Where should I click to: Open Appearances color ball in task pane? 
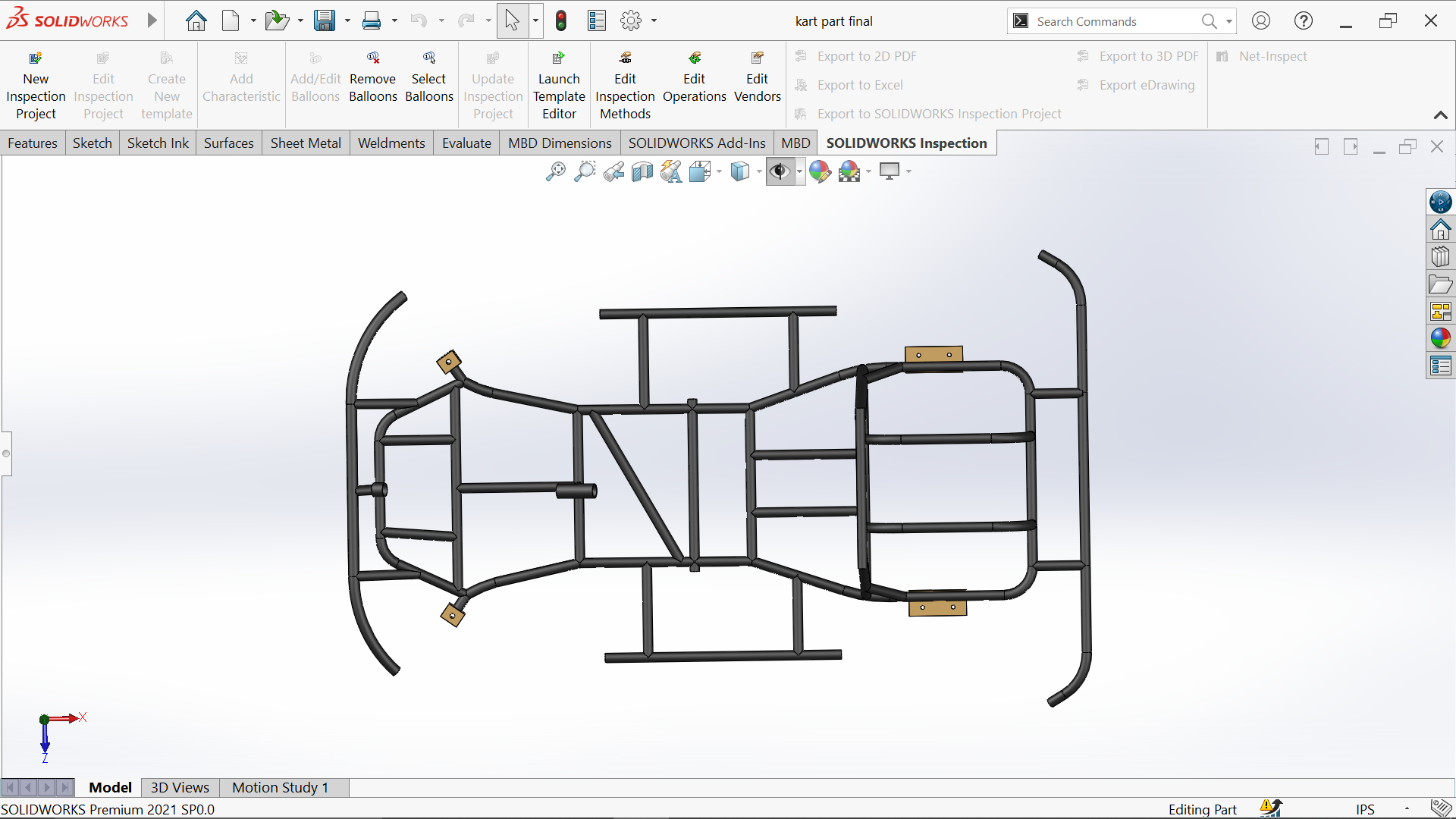click(1440, 338)
